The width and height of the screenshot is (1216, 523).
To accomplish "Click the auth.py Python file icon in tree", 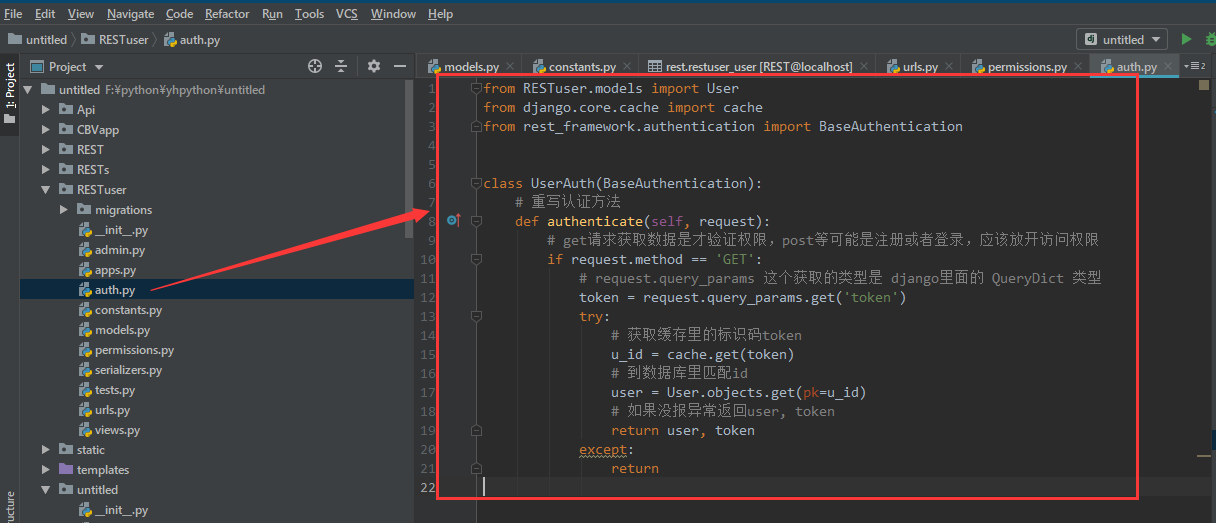I will (x=85, y=290).
